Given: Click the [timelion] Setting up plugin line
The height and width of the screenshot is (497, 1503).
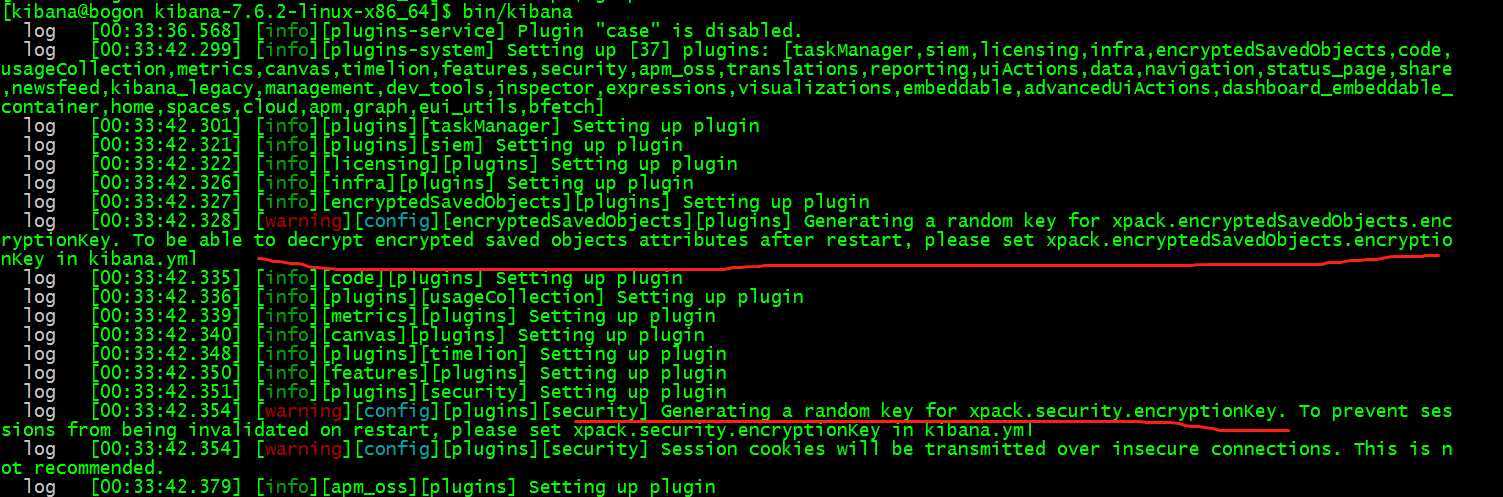Looking at the screenshot, I should click(x=375, y=354).
